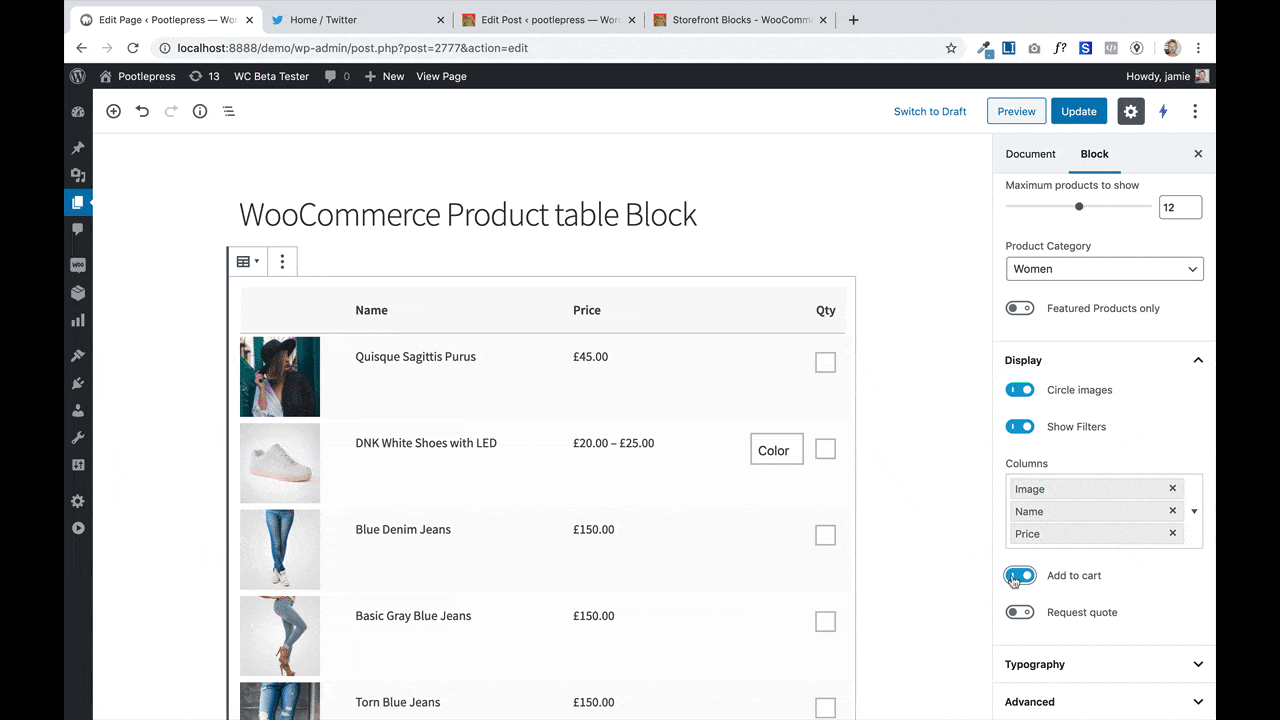The image size is (1280, 720).
Task: Check Qty box for DNK White Shoes
Action: coord(825,449)
